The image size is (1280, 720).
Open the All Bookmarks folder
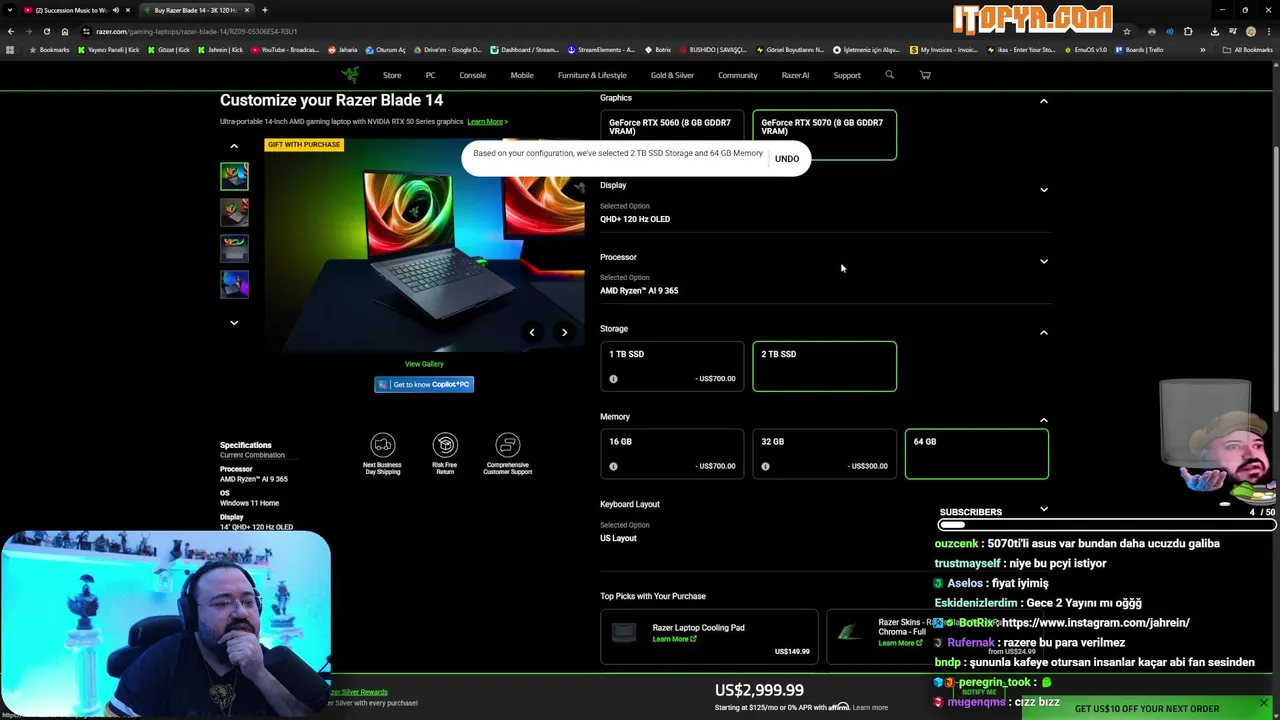[x=1247, y=50]
